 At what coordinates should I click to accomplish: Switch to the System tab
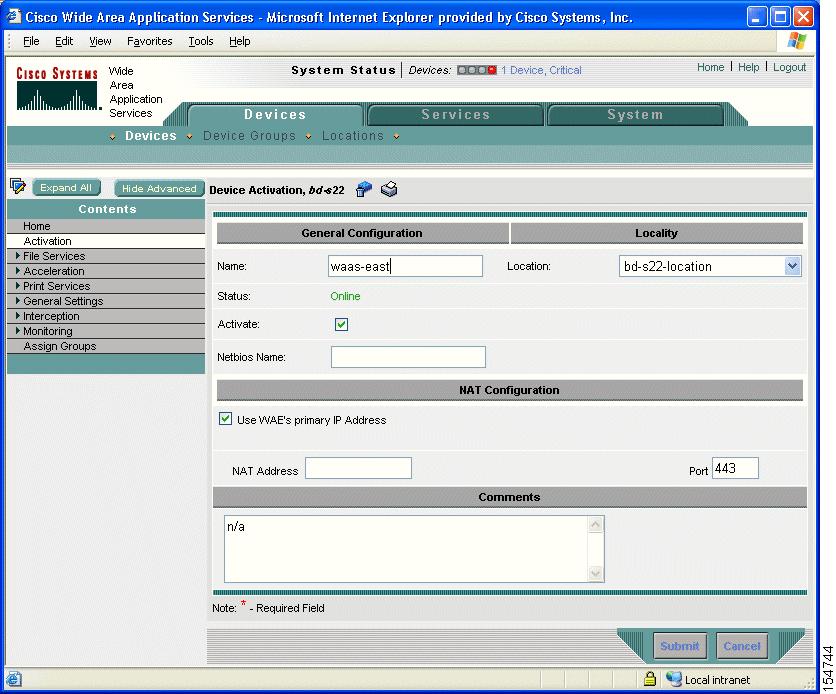(x=635, y=115)
